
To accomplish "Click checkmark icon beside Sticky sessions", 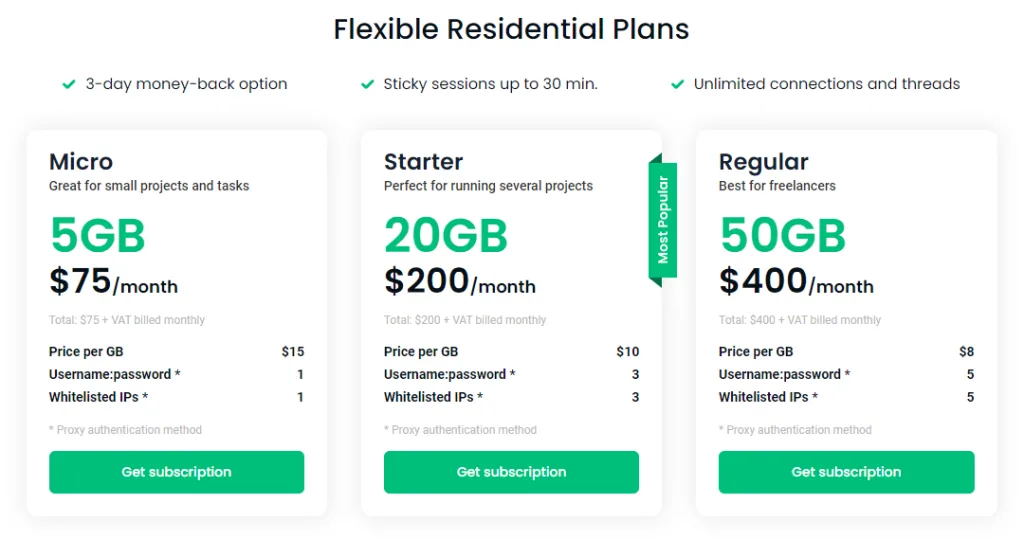I will pos(367,85).
